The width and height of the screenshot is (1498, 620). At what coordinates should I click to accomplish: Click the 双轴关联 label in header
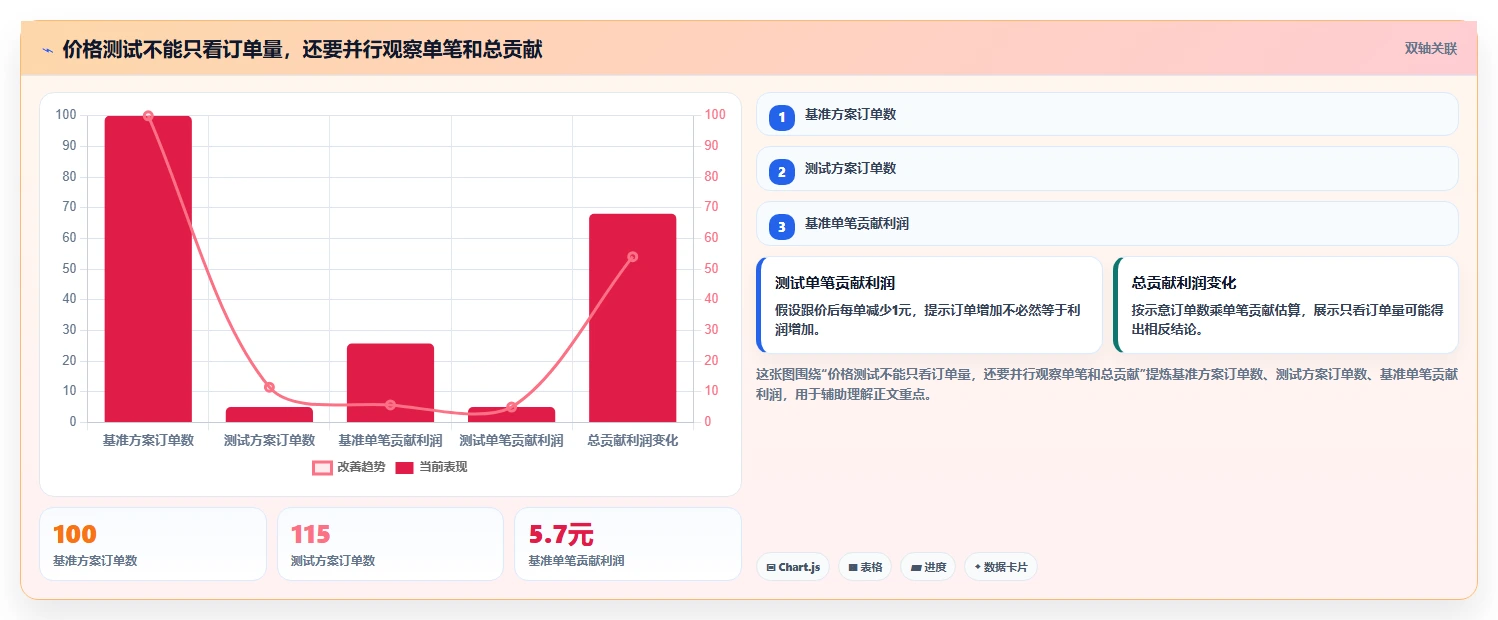(x=1430, y=48)
